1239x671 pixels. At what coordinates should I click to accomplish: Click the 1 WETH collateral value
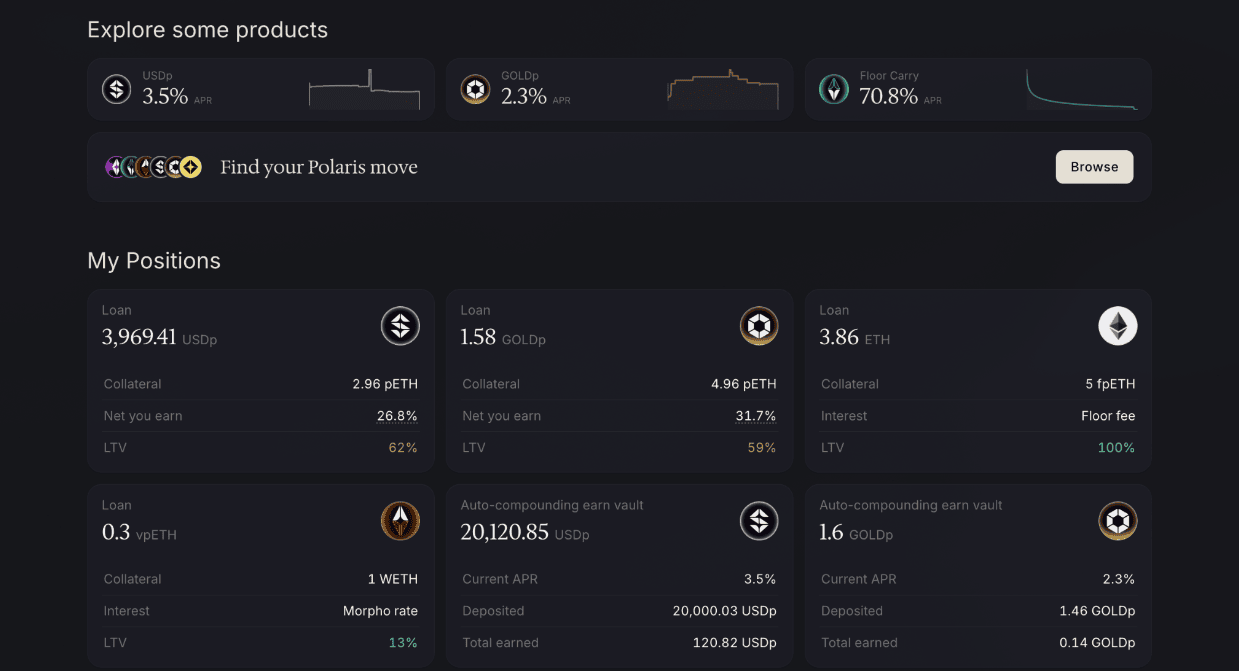point(393,579)
